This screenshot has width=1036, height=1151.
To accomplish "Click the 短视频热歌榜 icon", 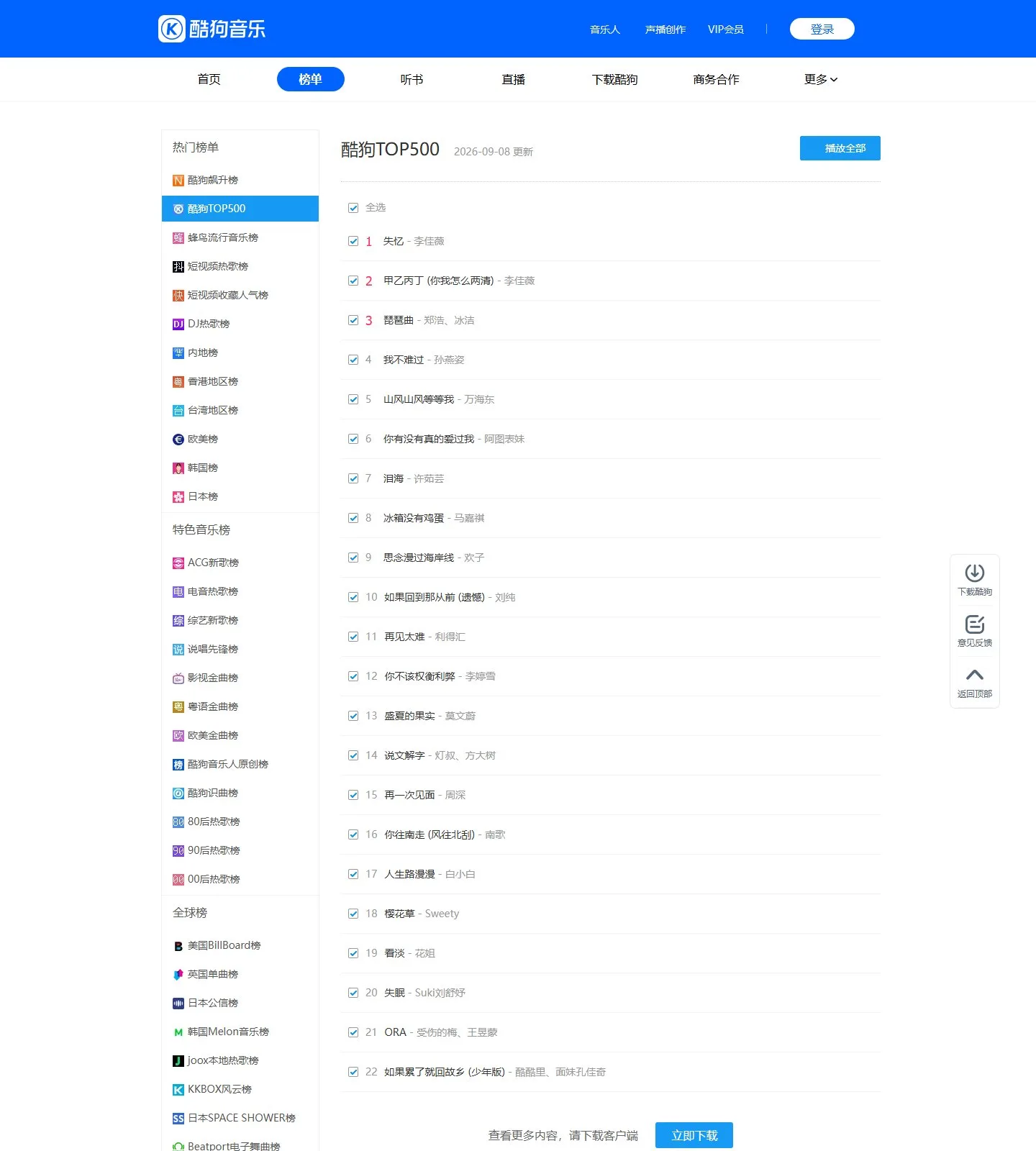I will (178, 267).
